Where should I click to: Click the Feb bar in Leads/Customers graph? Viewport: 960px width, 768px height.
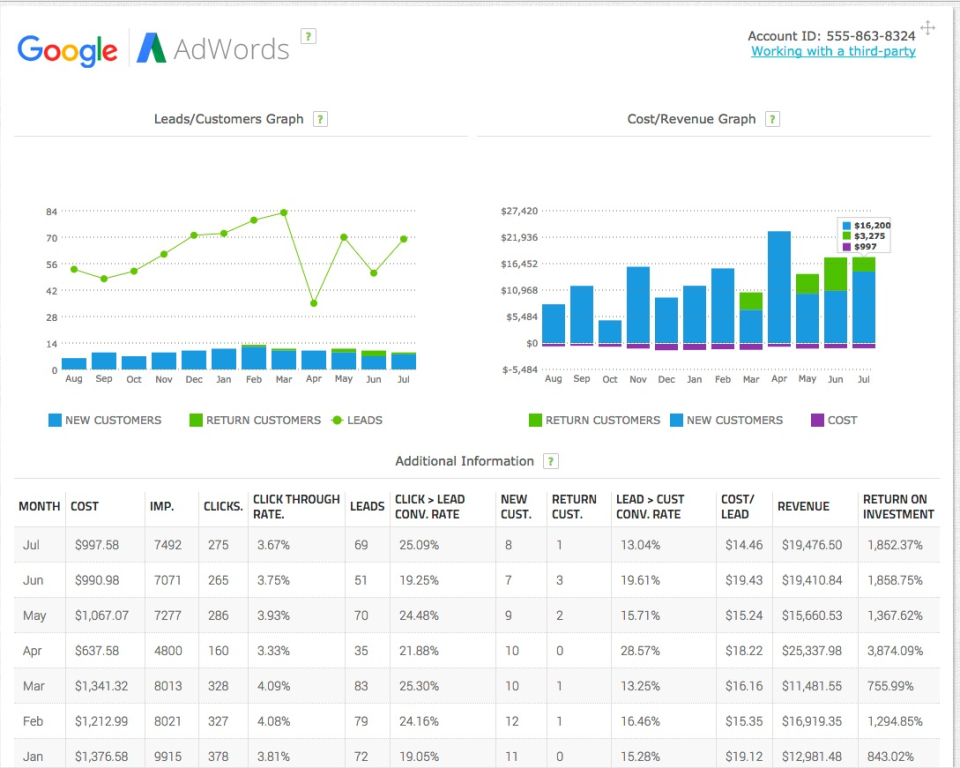point(254,357)
